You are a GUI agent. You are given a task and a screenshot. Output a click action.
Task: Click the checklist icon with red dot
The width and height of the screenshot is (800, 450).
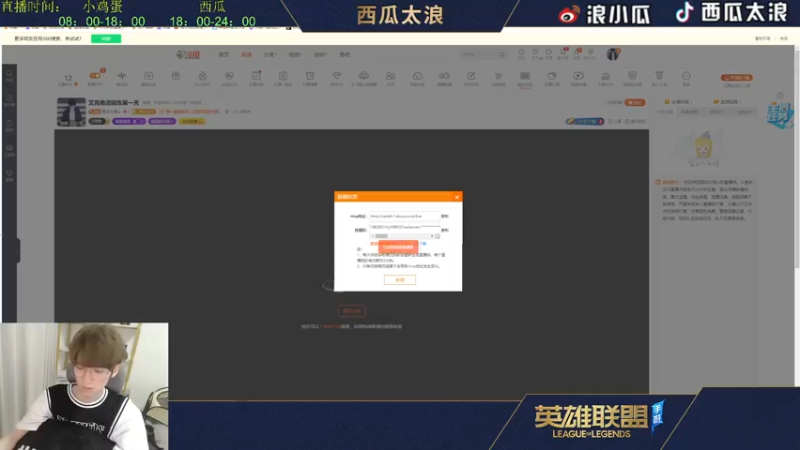tap(256, 77)
